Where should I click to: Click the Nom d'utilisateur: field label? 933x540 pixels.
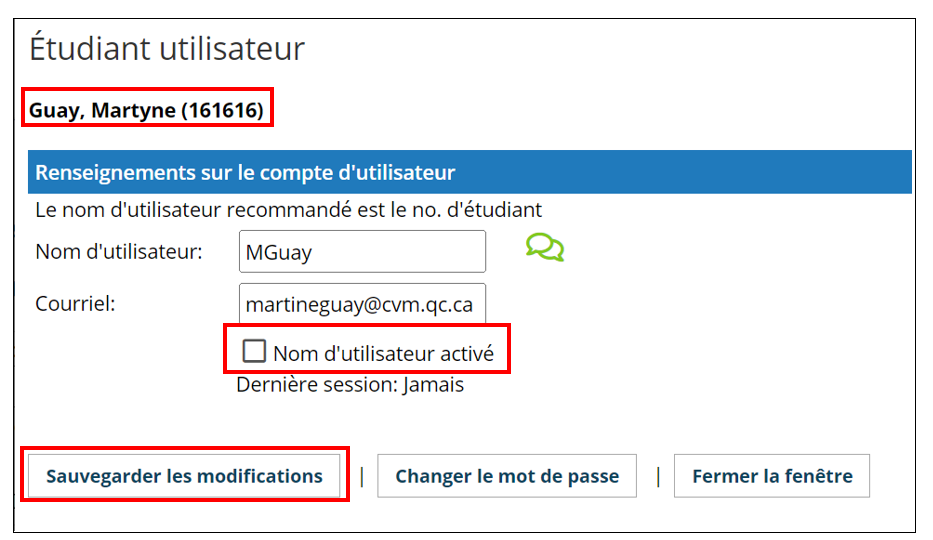coord(119,252)
